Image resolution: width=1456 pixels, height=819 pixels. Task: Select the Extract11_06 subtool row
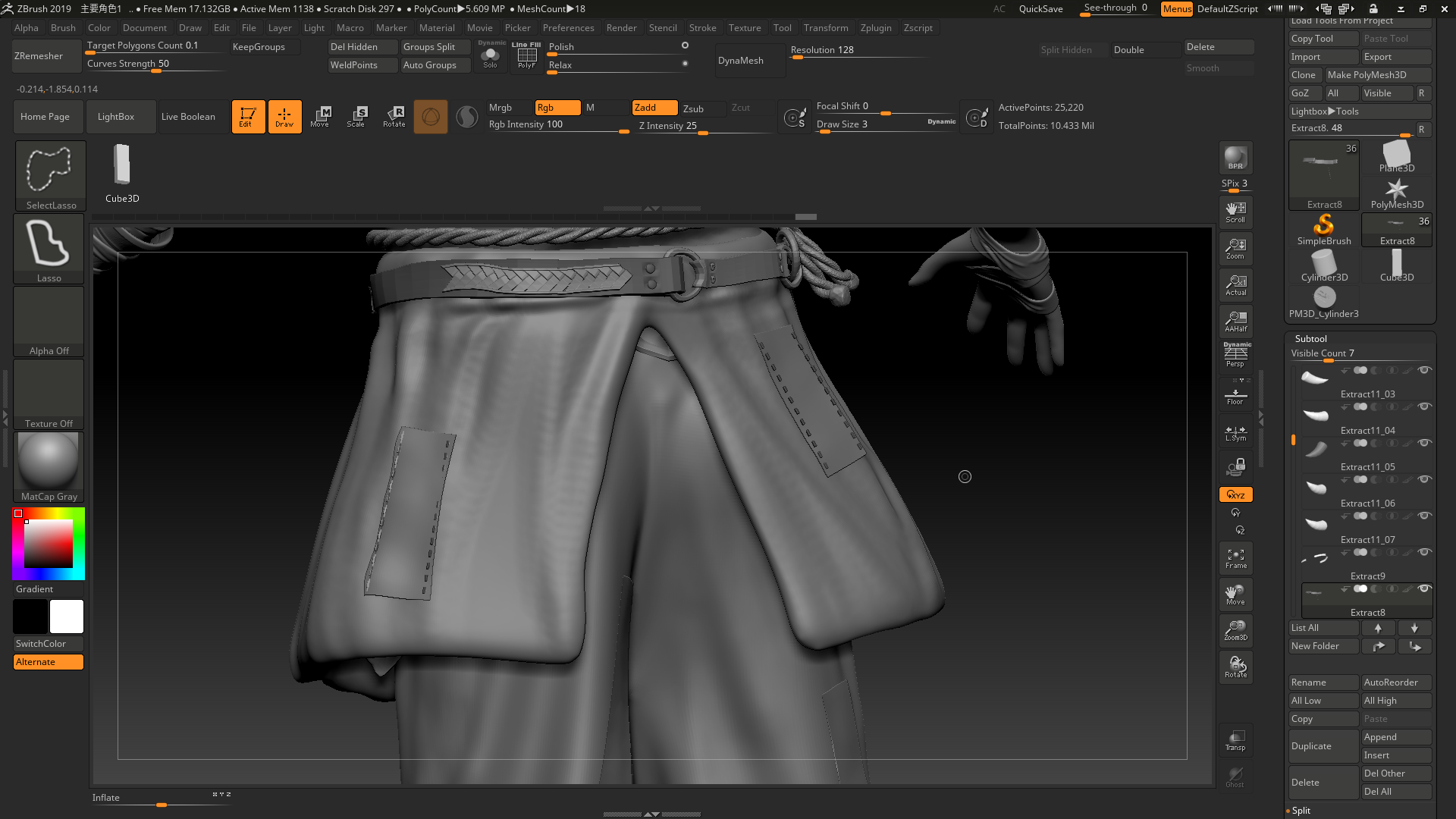click(x=1366, y=491)
